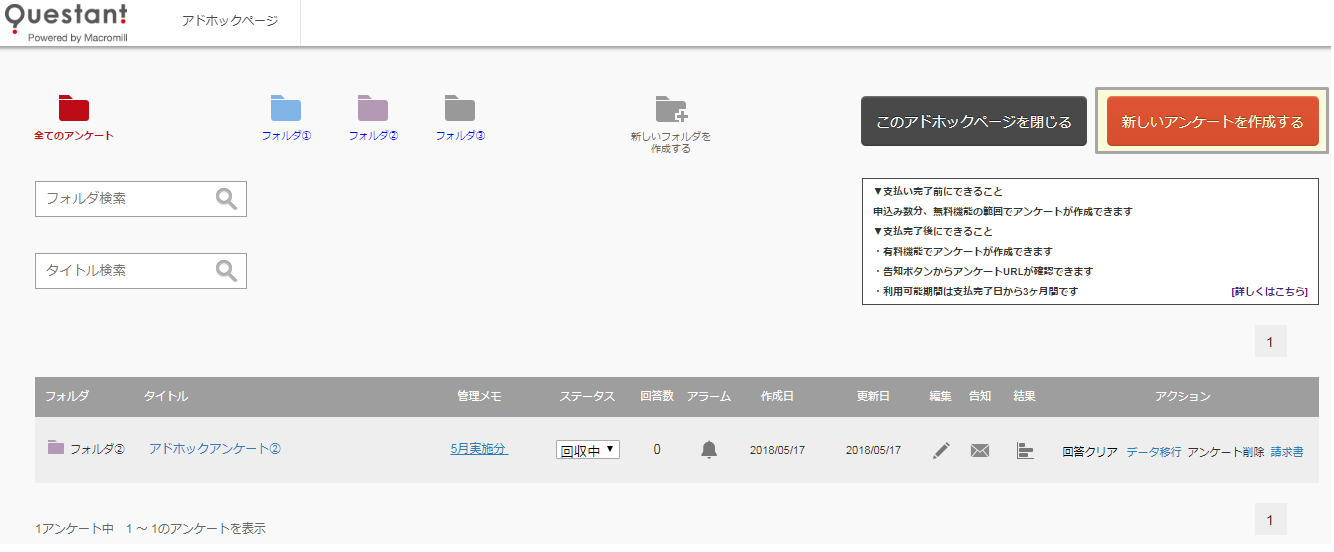The width and height of the screenshot is (1334, 552).
Task: Create a new folder with plus icon
Action: 671,110
